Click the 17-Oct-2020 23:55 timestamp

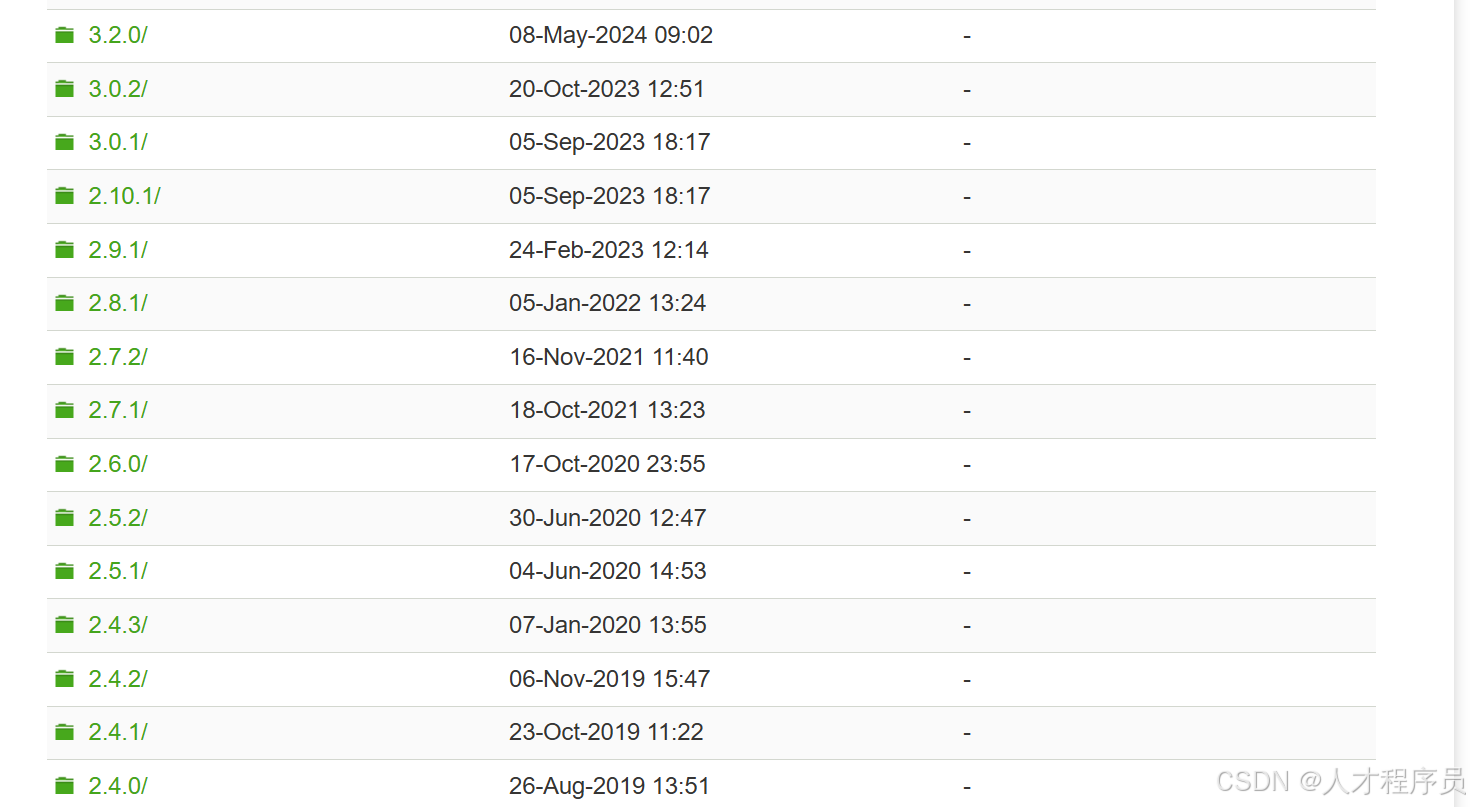point(607,464)
